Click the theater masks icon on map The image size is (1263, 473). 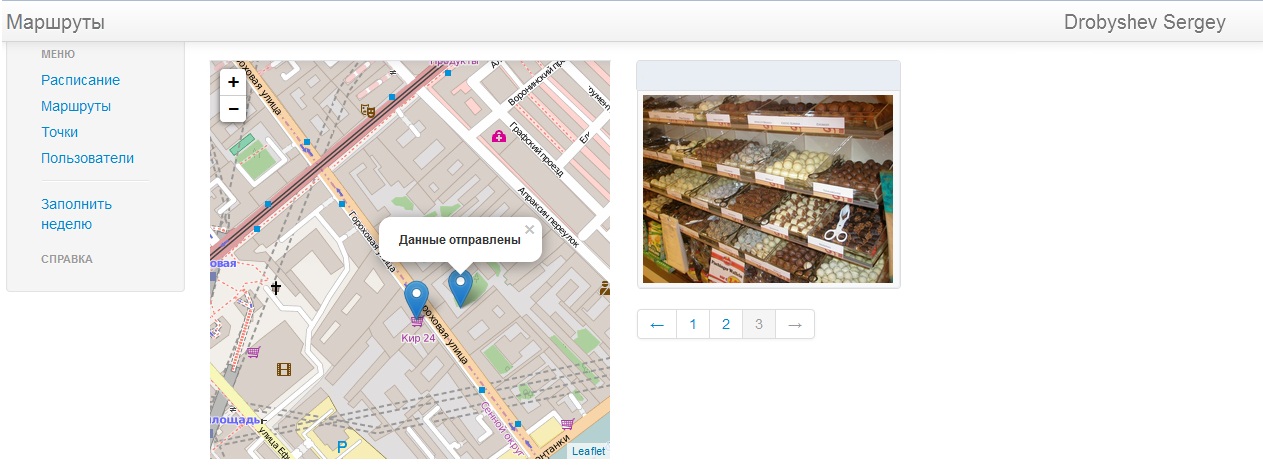368,112
